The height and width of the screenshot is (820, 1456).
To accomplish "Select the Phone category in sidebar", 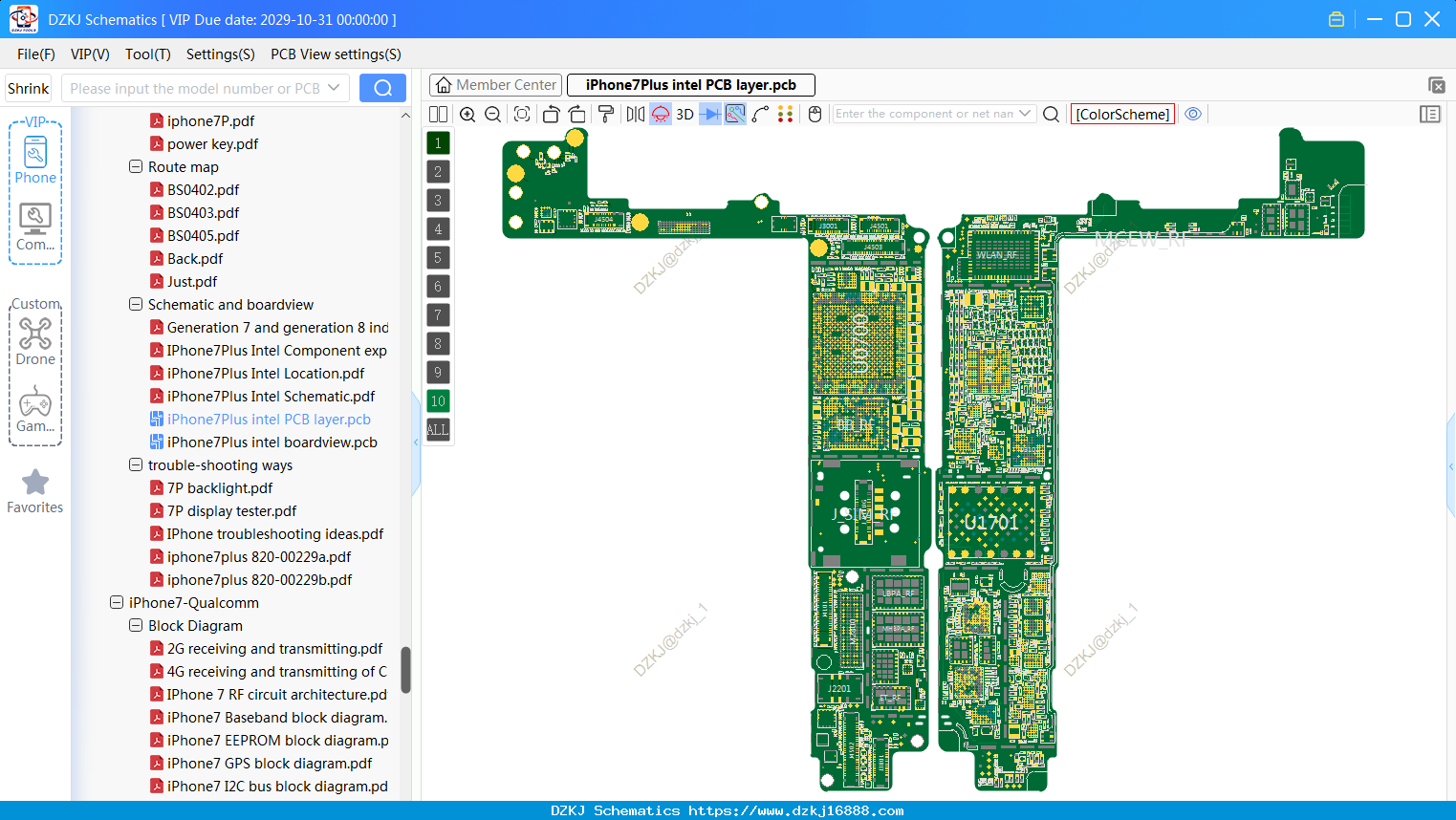I will 35,160.
